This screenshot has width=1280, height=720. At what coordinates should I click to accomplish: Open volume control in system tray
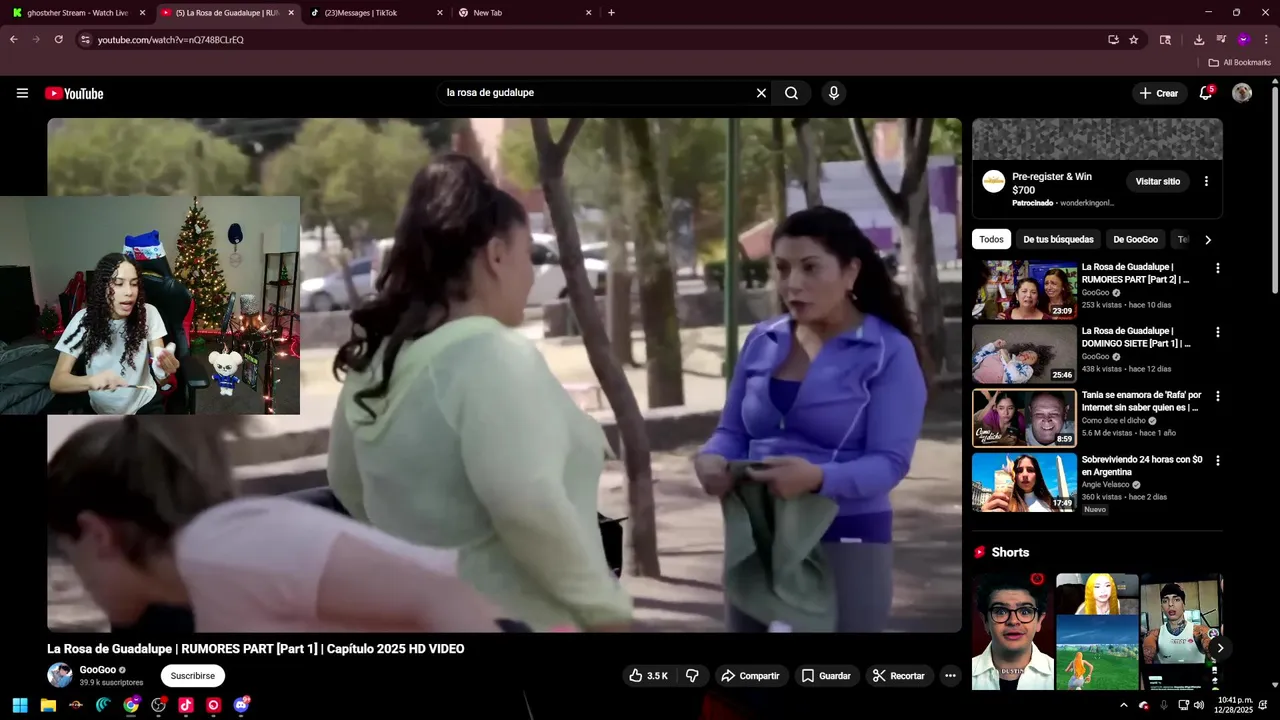(1198, 705)
